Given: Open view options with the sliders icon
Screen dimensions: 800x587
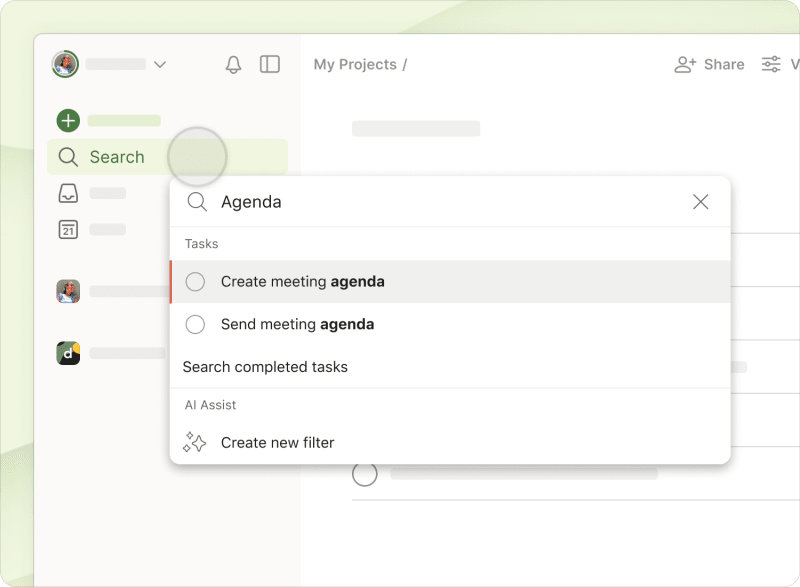Looking at the screenshot, I should (x=771, y=64).
